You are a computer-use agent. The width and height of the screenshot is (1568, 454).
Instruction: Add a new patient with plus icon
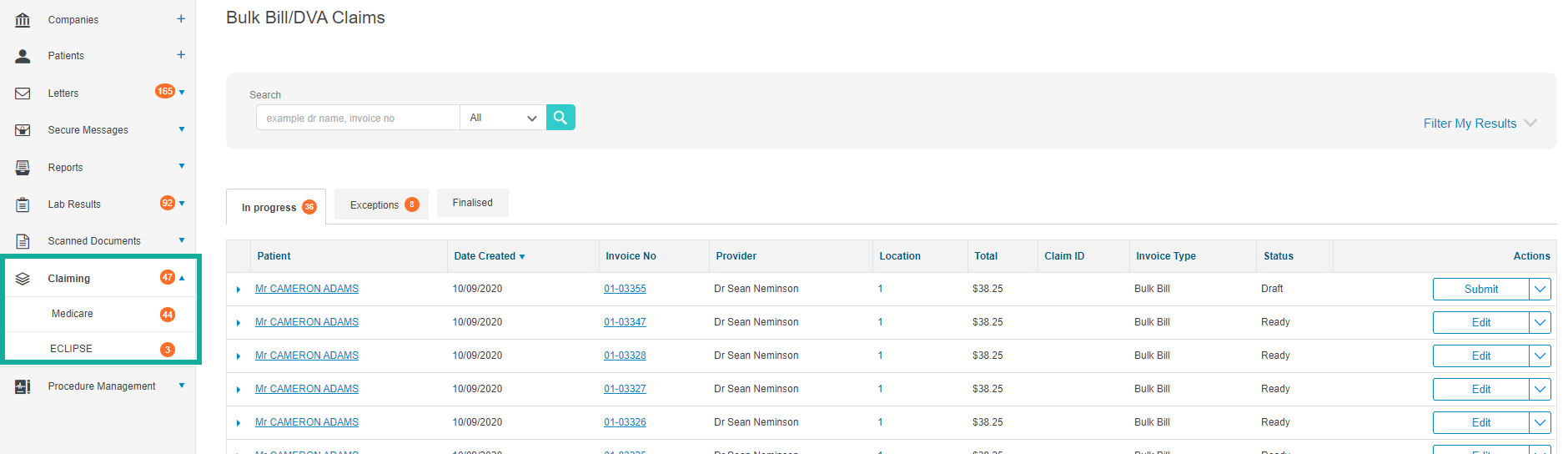(181, 54)
